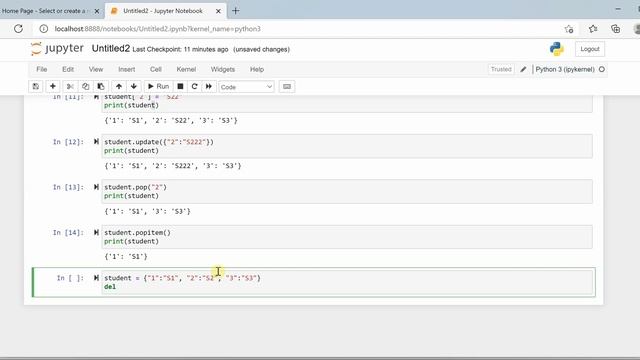The width and height of the screenshot is (640, 360).
Task: Open the Edit menu
Action: click(x=68, y=69)
